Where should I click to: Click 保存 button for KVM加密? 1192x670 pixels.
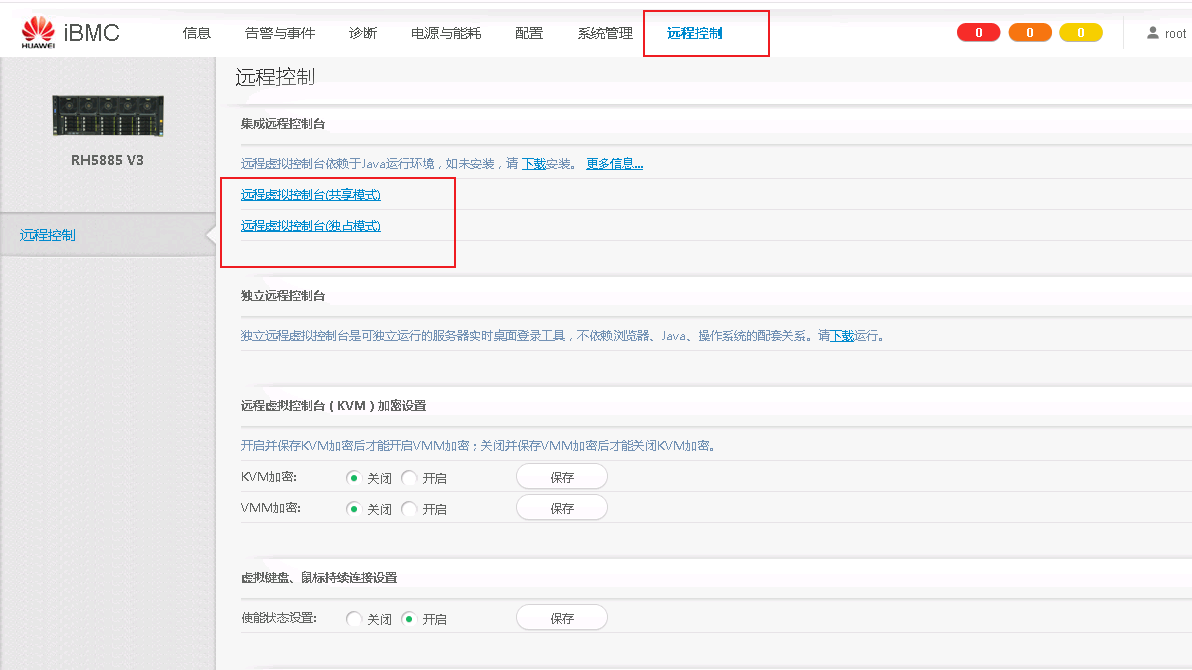561,476
